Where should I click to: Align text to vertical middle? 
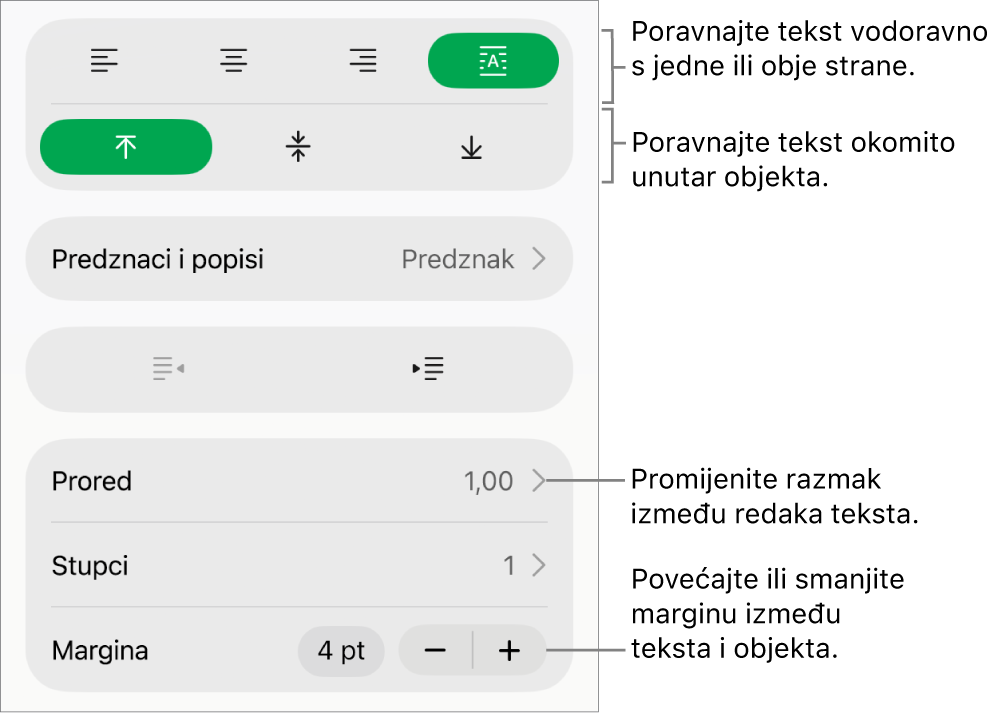(298, 147)
